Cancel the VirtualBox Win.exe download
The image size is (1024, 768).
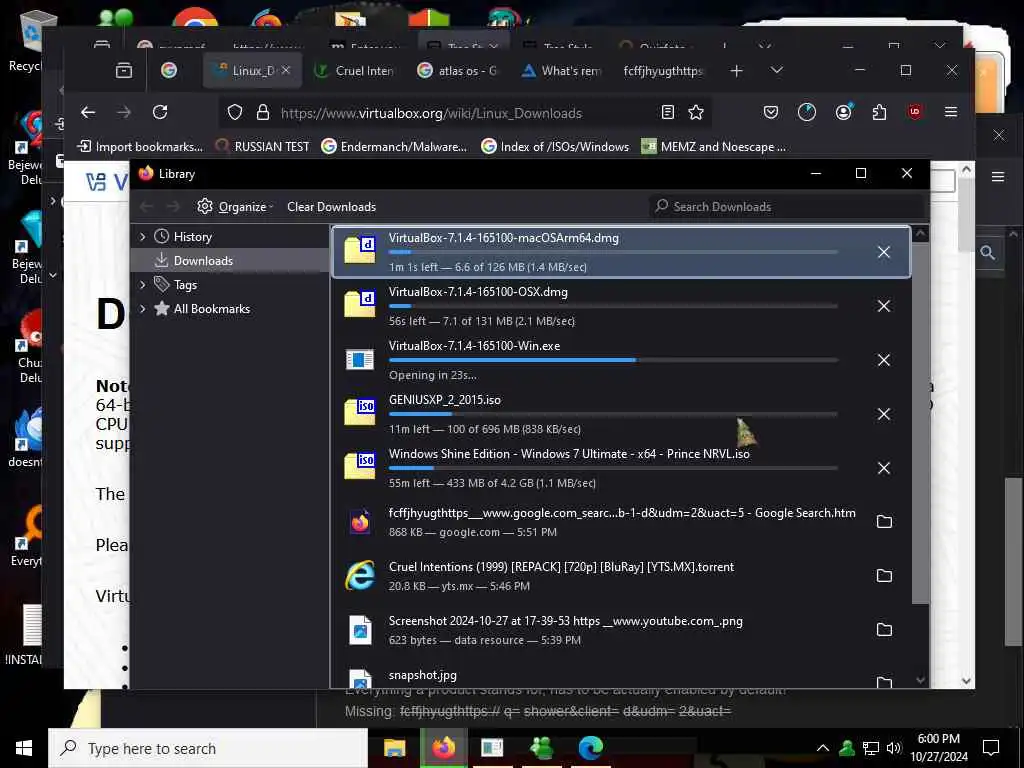pos(884,360)
